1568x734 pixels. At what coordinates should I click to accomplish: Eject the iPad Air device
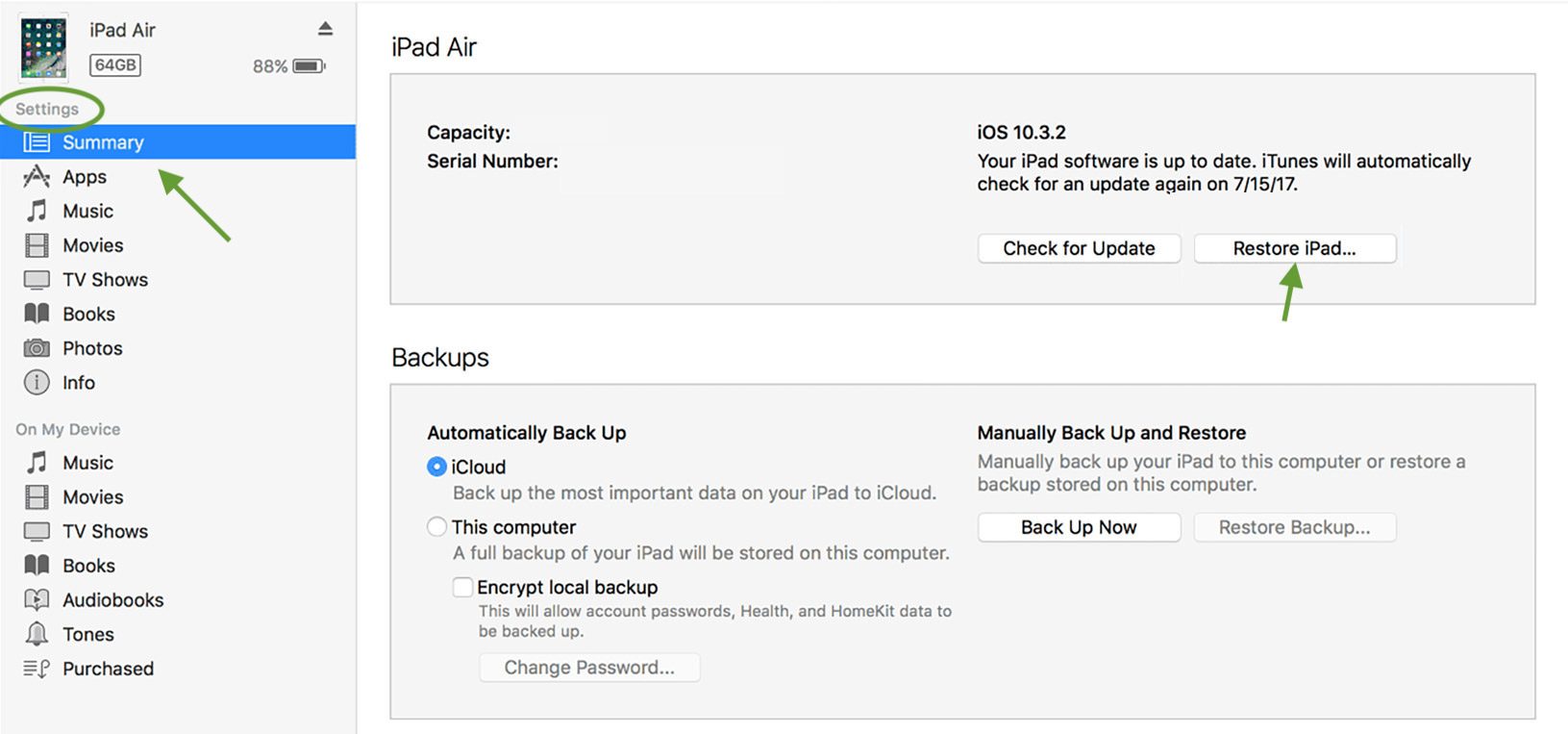click(x=325, y=29)
